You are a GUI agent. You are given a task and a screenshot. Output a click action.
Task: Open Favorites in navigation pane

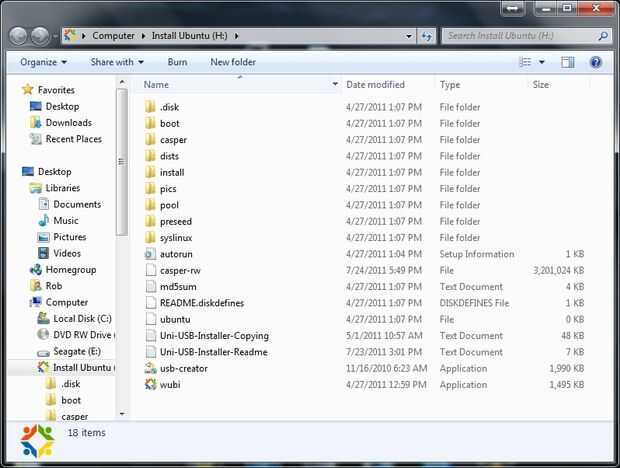pos(49,90)
